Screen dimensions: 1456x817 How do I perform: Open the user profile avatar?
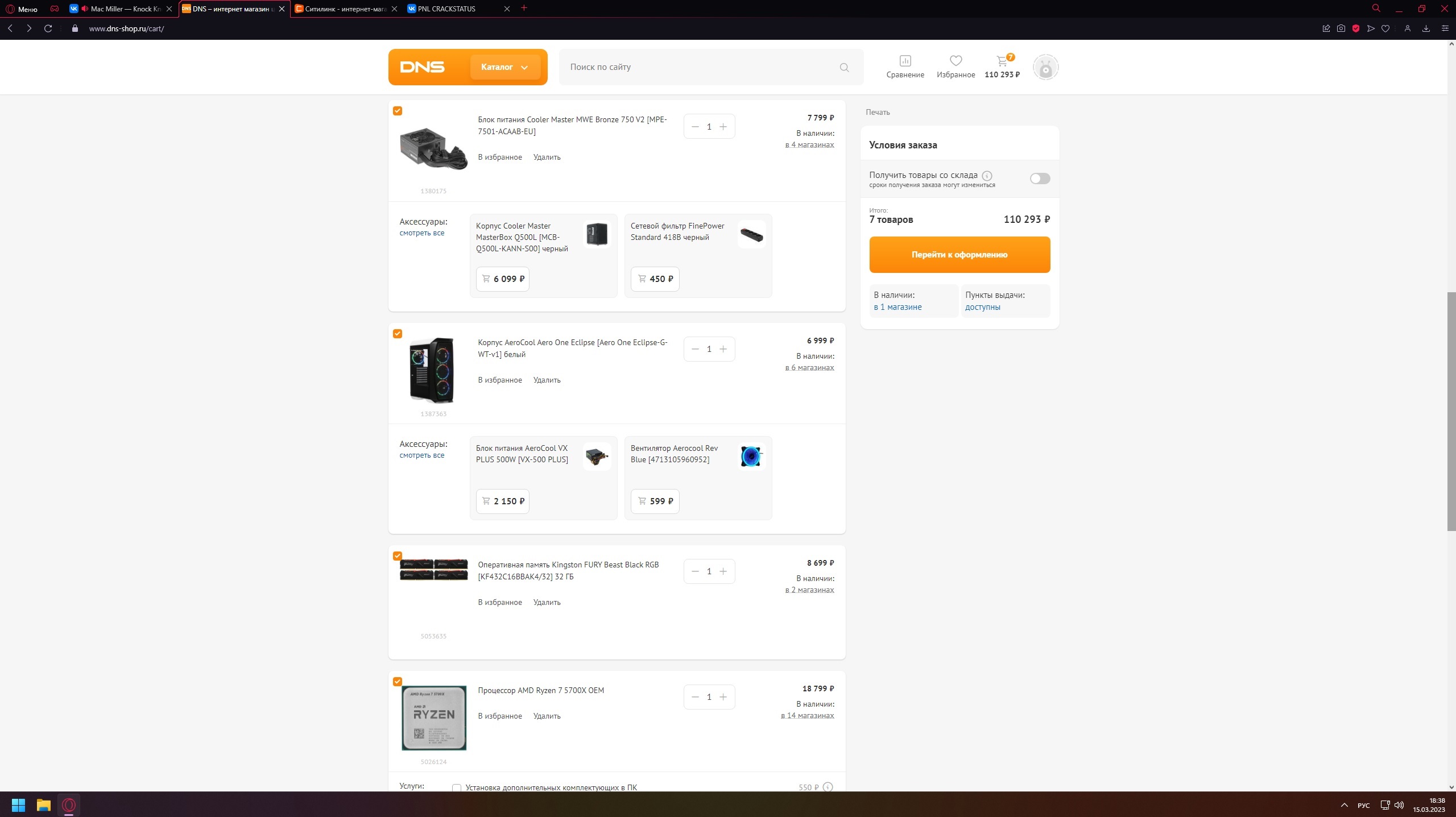[x=1045, y=68]
